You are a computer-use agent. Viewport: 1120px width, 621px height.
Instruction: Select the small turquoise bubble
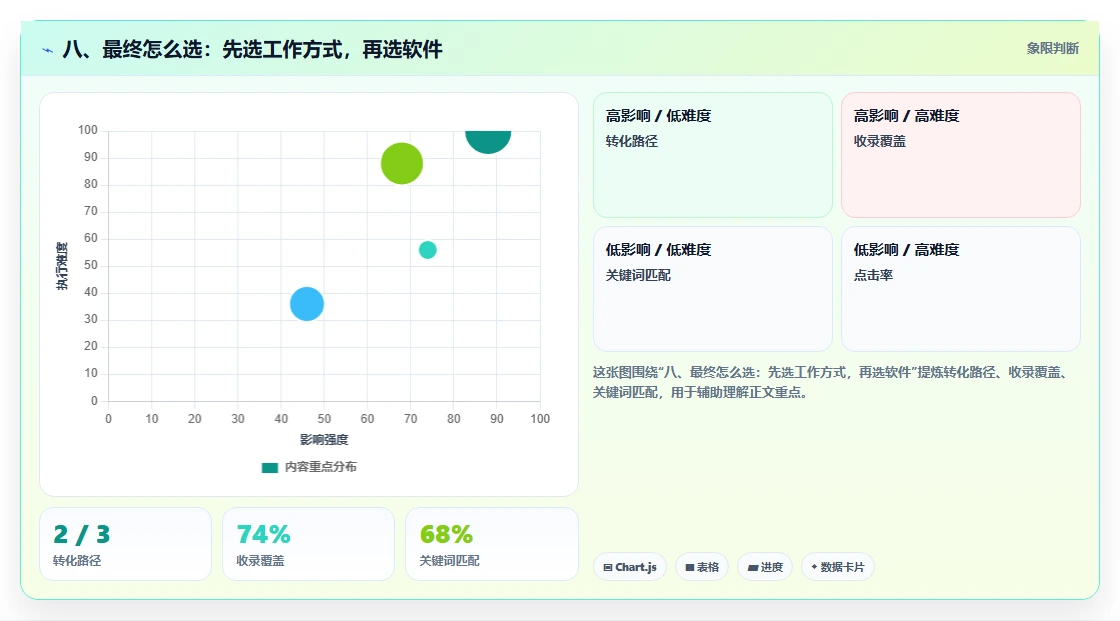point(427,249)
